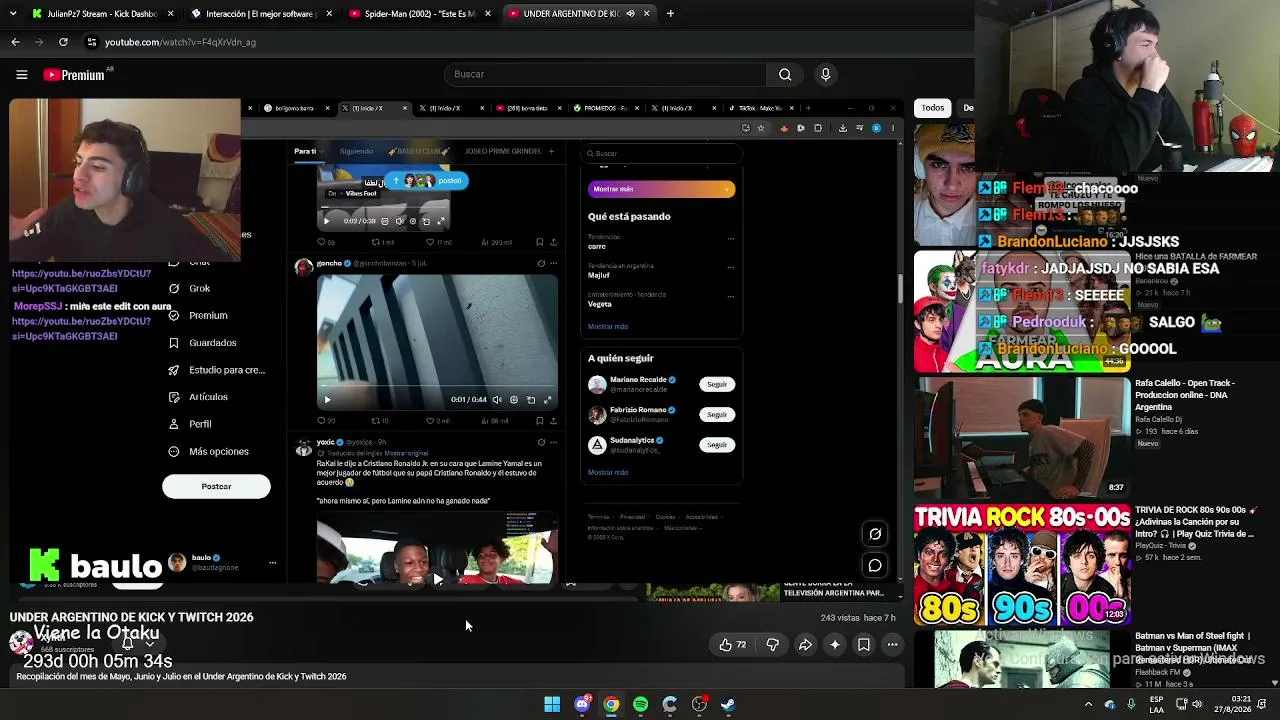Select Premium in the X sidebar

click(199, 315)
